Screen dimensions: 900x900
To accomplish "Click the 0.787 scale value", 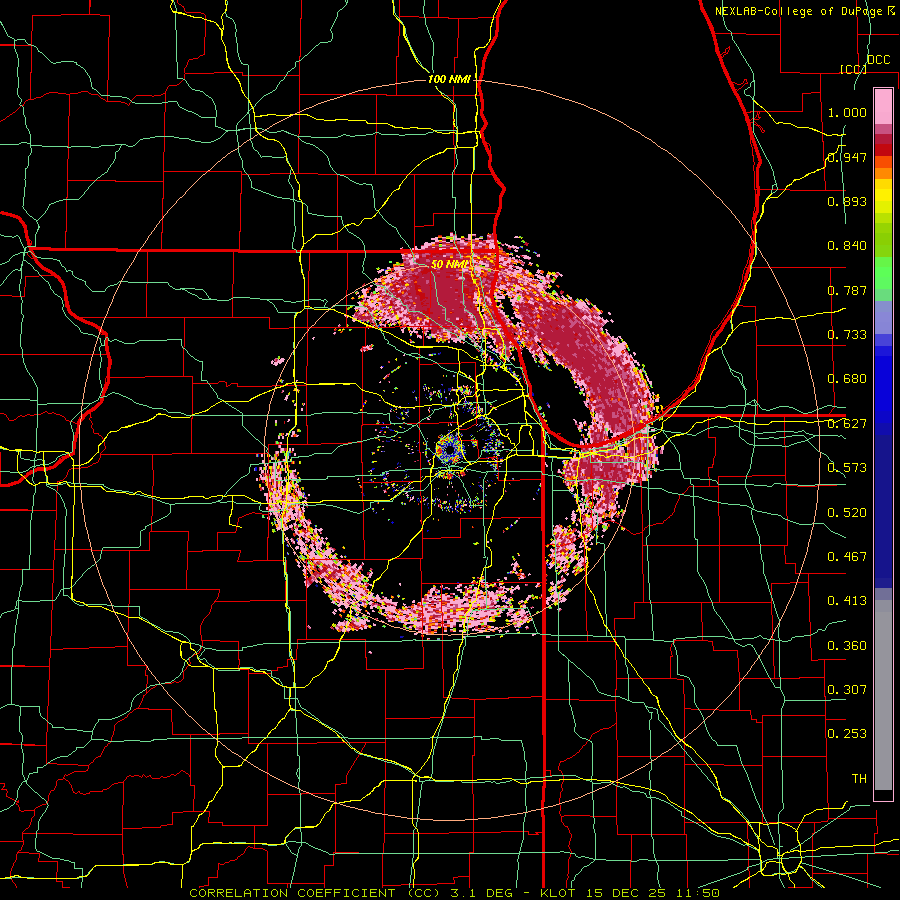I will tap(847, 290).
